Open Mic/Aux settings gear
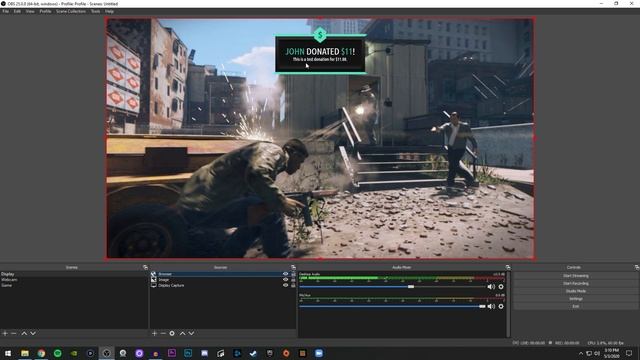 tap(501, 306)
